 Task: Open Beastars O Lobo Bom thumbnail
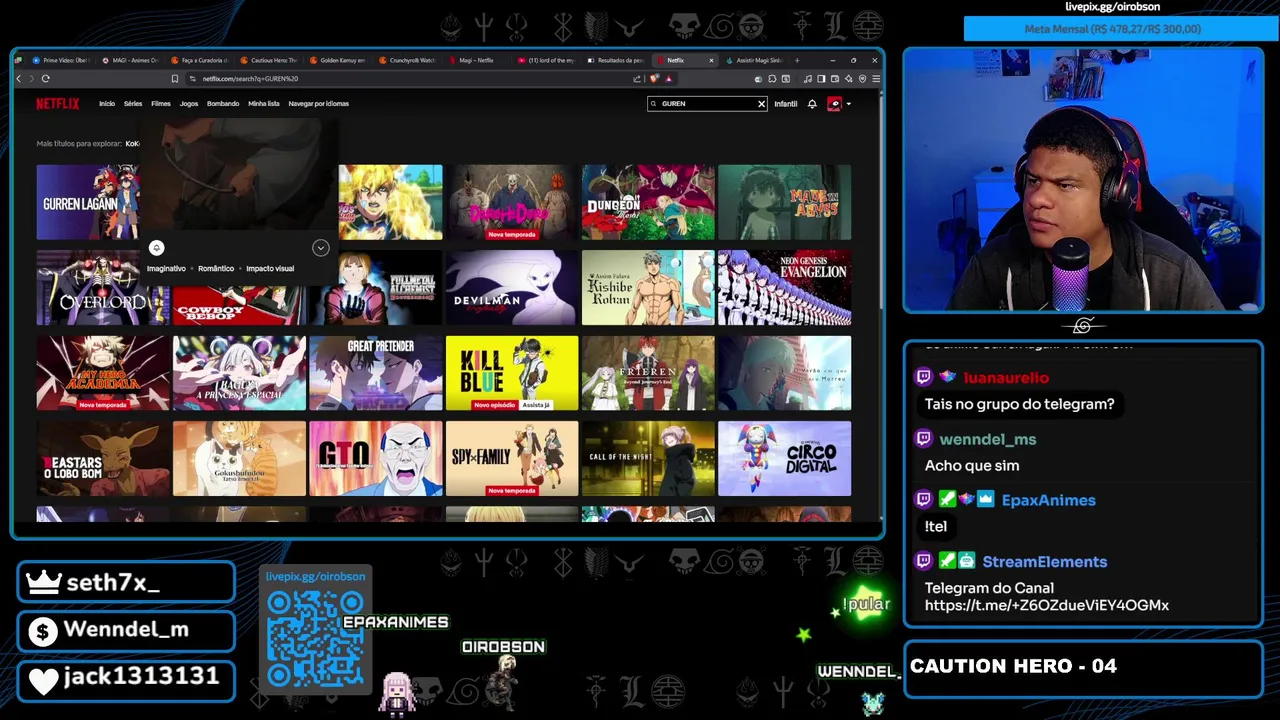(102, 459)
